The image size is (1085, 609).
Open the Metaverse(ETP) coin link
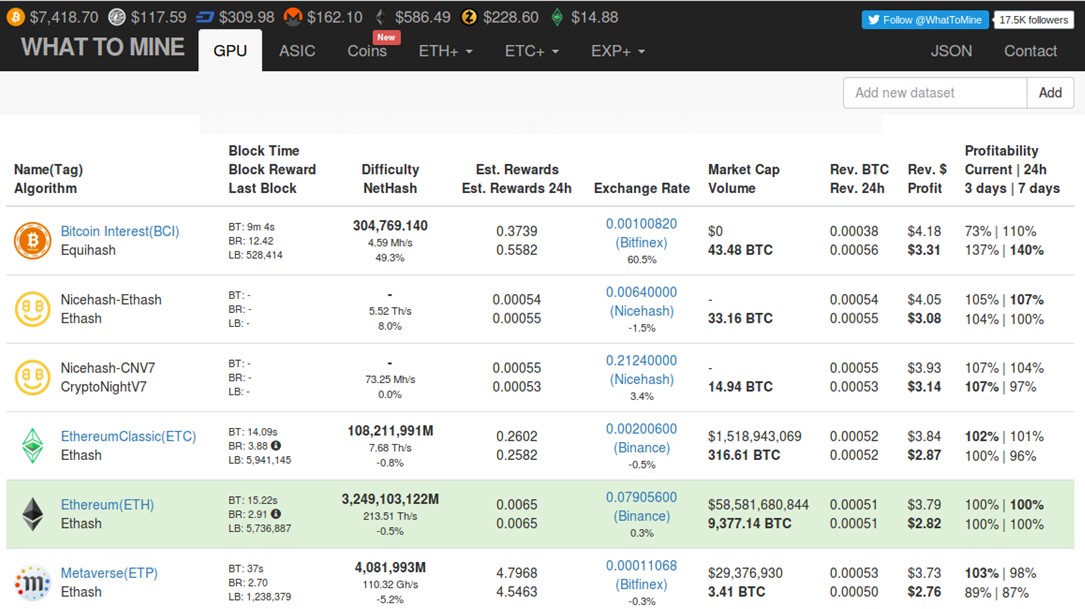109,574
